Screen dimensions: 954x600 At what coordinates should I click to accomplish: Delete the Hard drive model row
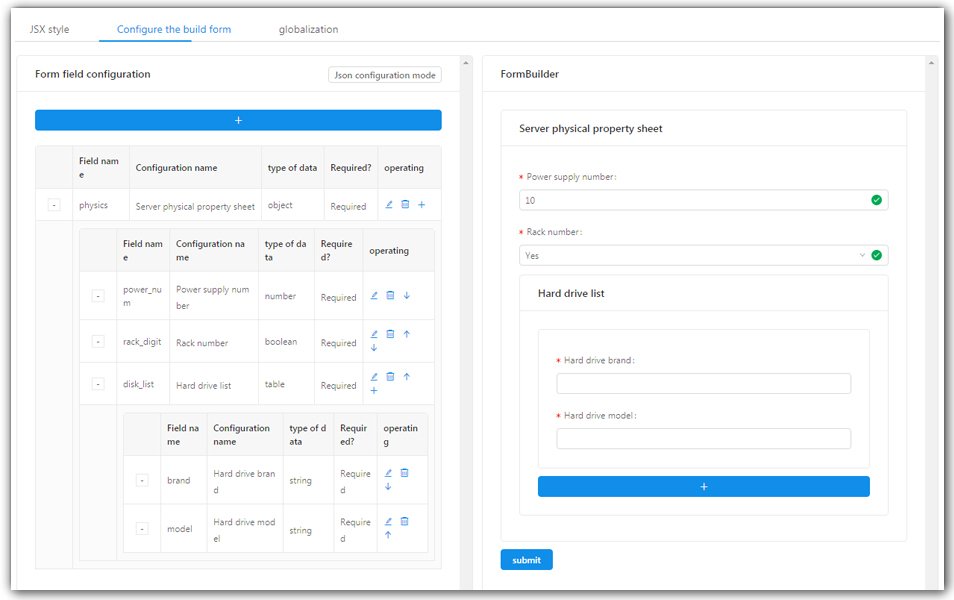point(404,522)
